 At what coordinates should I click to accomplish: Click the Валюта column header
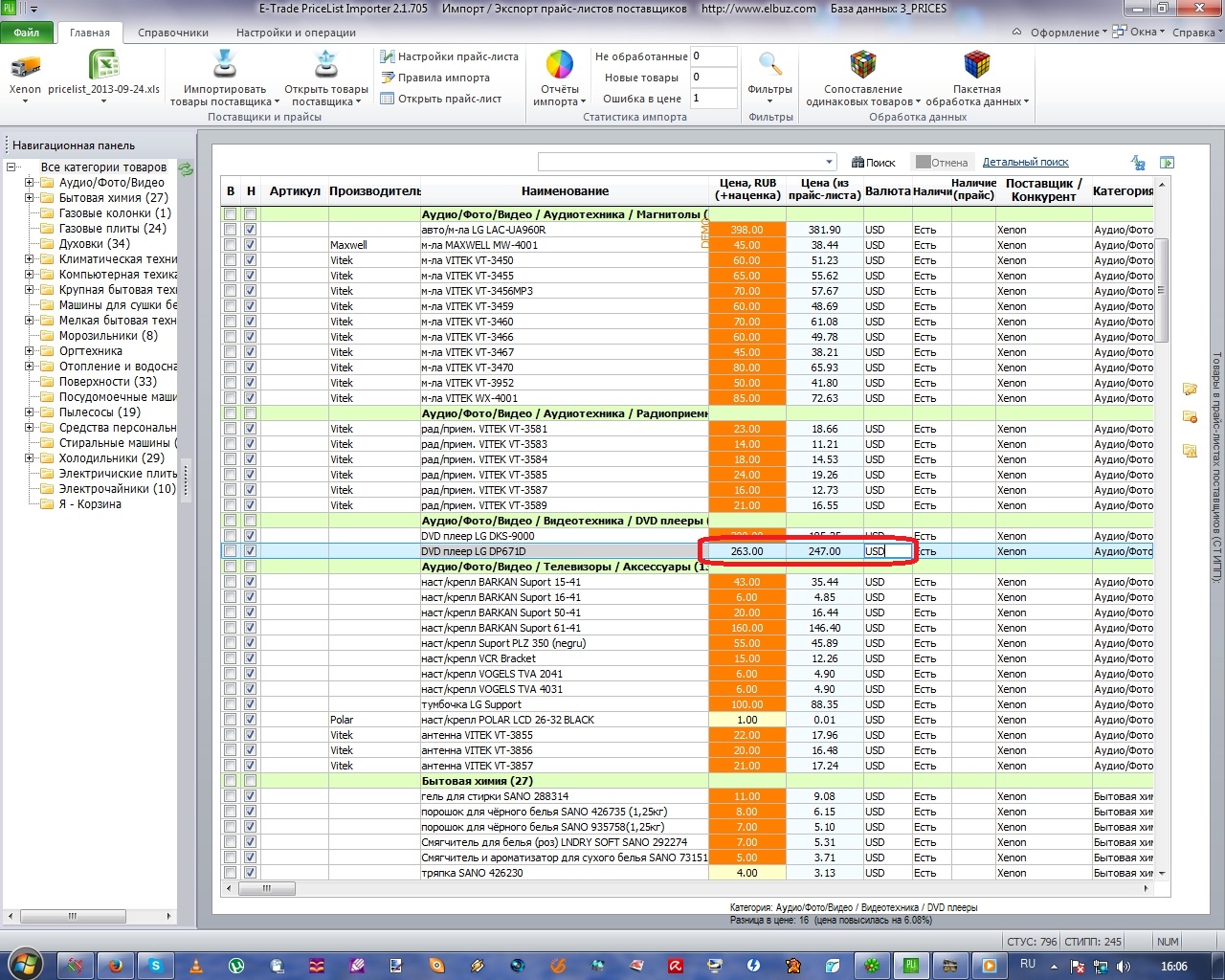pos(887,190)
